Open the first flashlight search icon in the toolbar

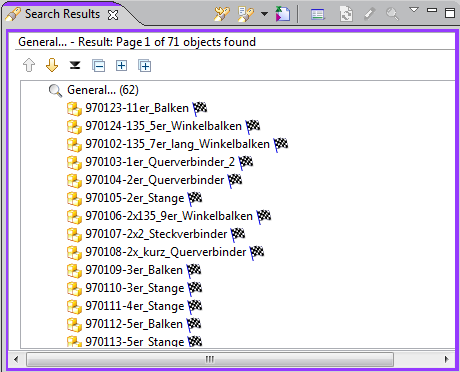point(222,14)
